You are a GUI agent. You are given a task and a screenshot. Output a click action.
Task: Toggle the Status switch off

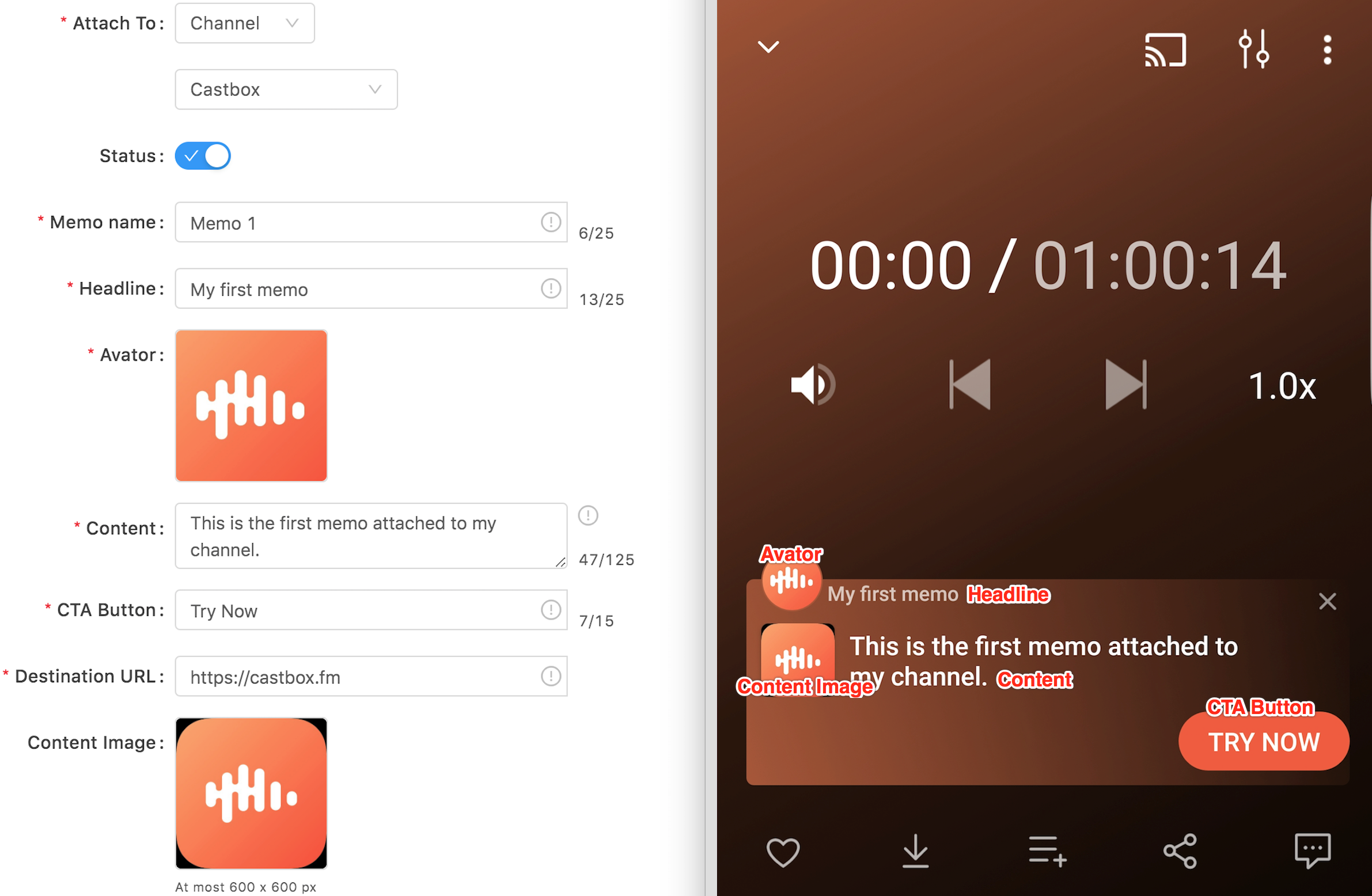point(203,156)
